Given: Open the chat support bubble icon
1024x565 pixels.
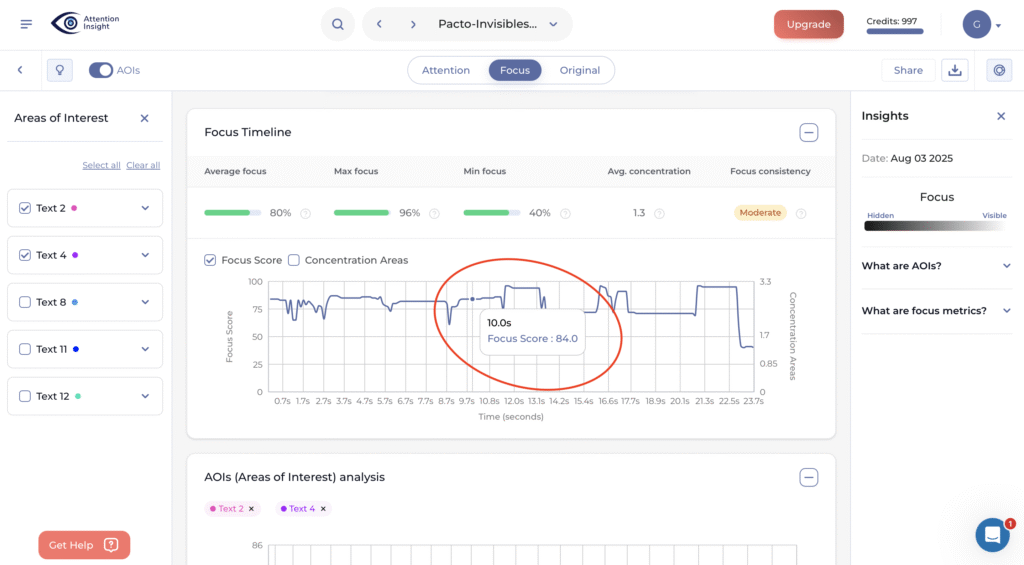Looking at the screenshot, I should (x=992, y=535).
